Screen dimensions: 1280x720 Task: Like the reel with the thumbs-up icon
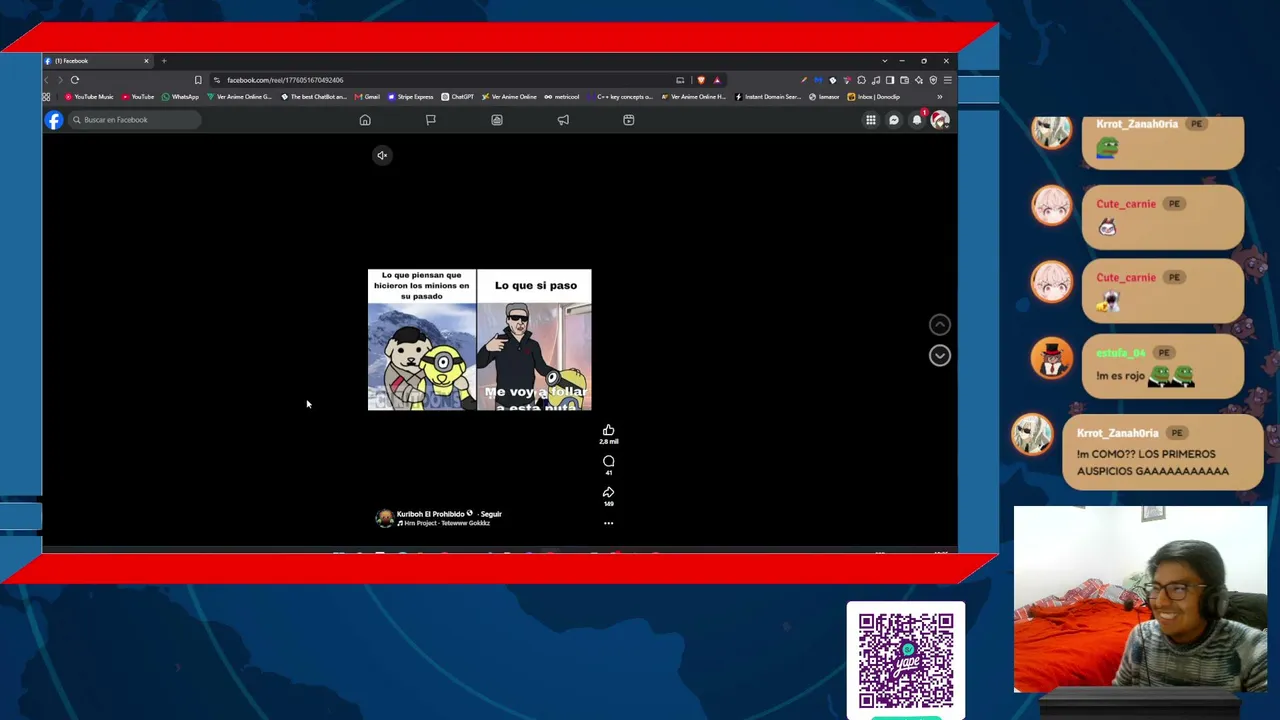tap(608, 430)
